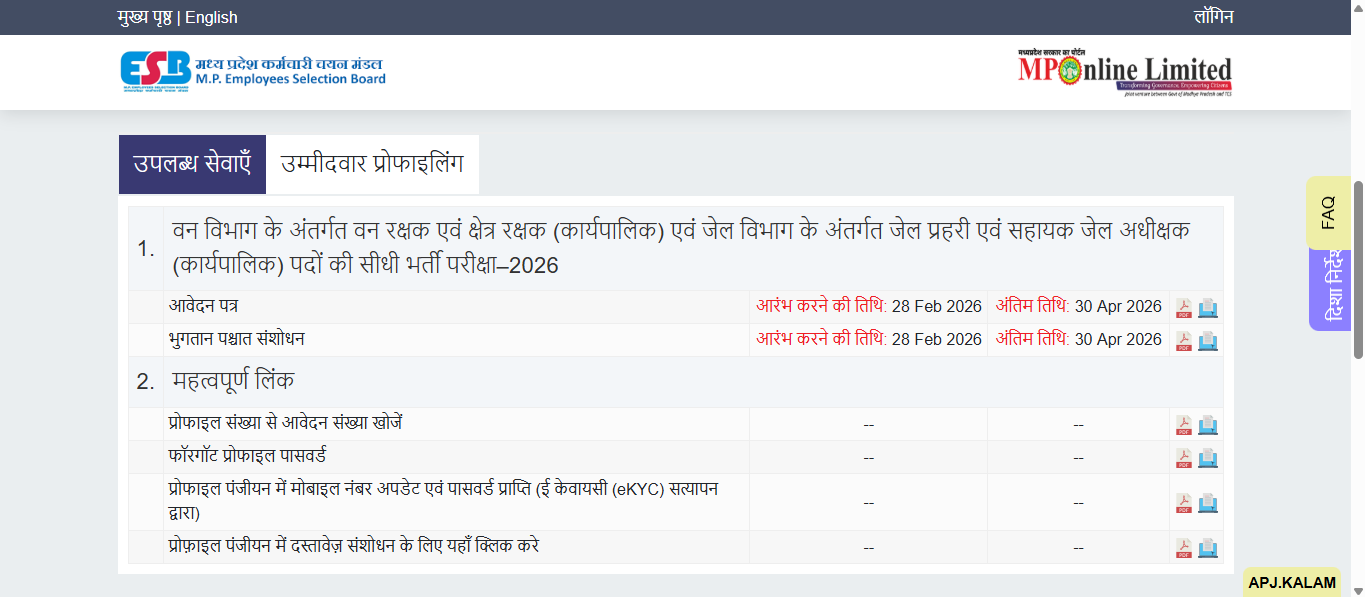1365x597 pixels.
Task: Open the PDF for भुगतान पश्चात संशोधन
Action: pos(1182,339)
